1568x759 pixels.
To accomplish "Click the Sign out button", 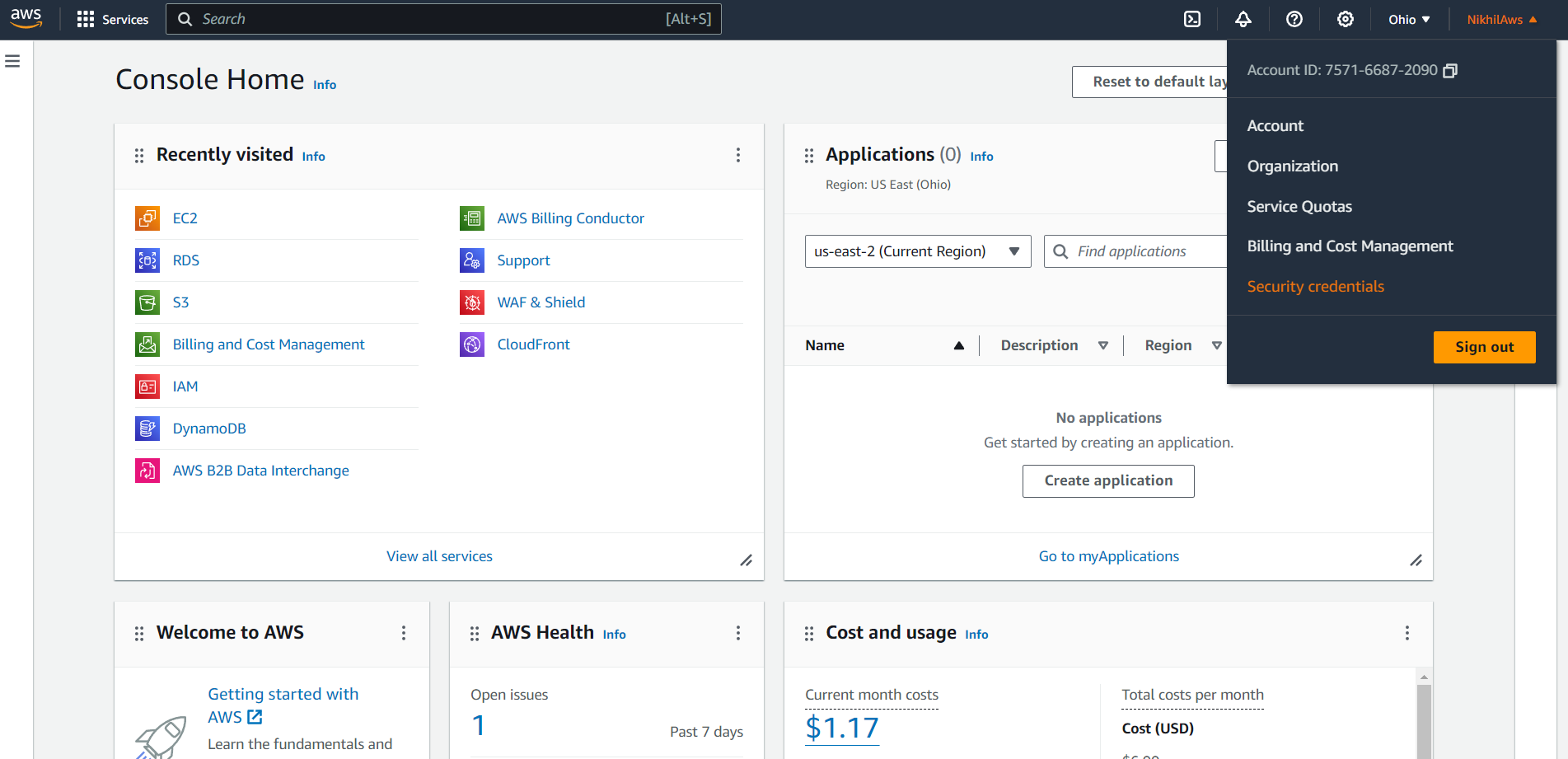I will (1484, 347).
